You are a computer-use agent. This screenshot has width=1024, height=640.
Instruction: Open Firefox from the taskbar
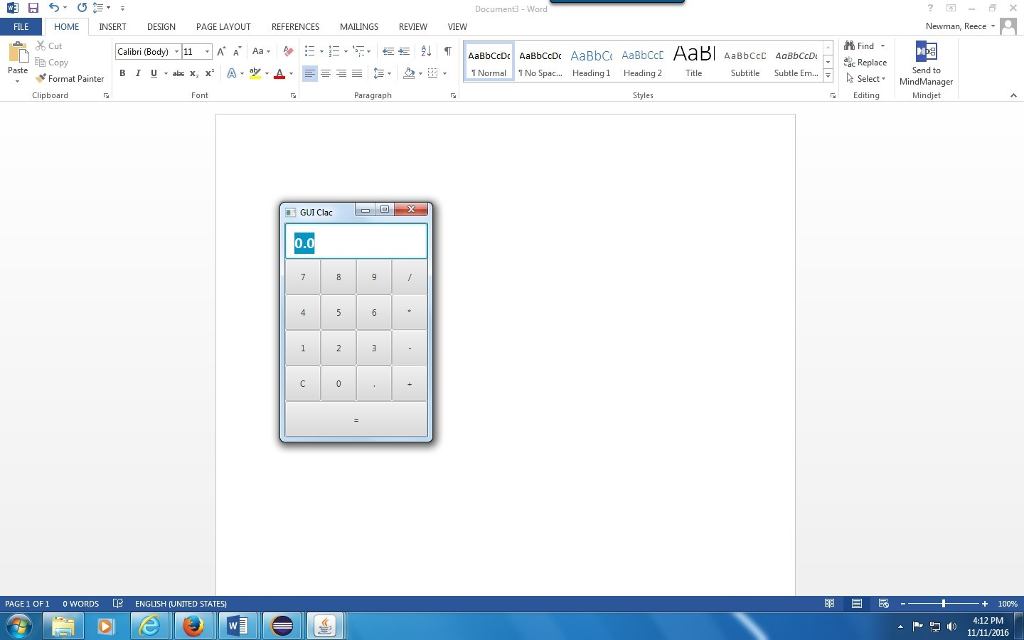click(193, 627)
